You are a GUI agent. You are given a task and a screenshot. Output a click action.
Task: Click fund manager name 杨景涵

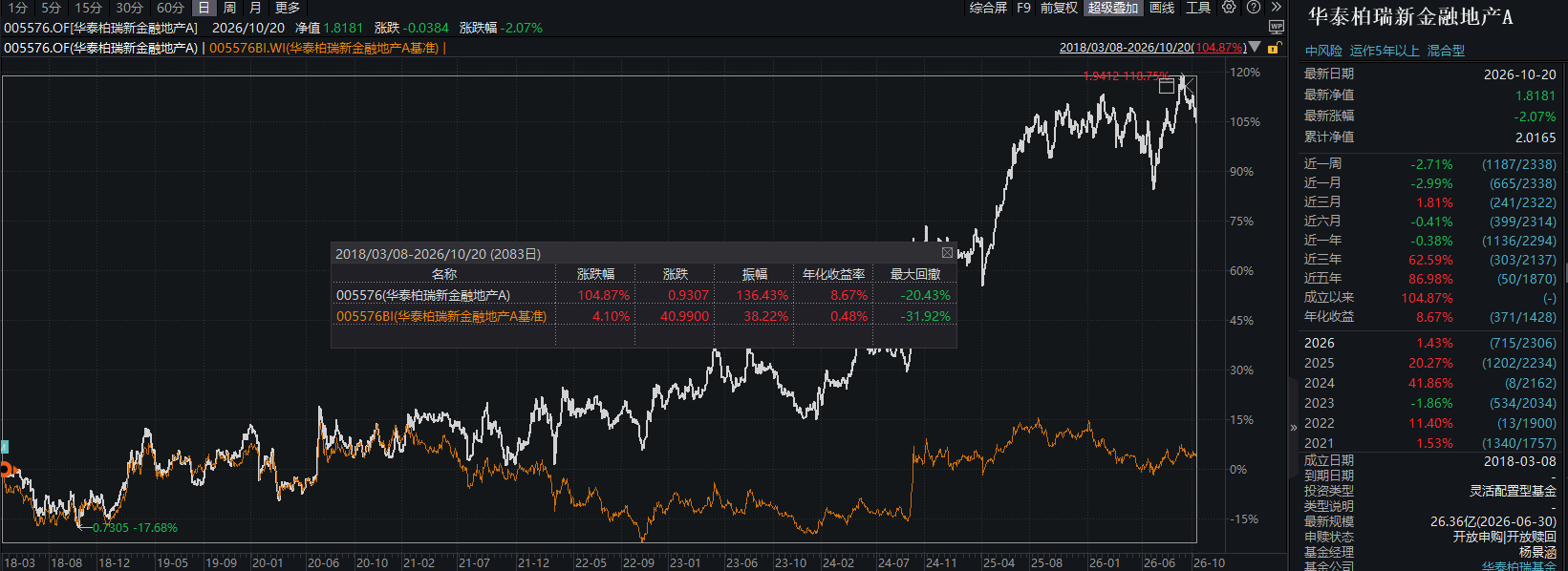coord(1537,552)
